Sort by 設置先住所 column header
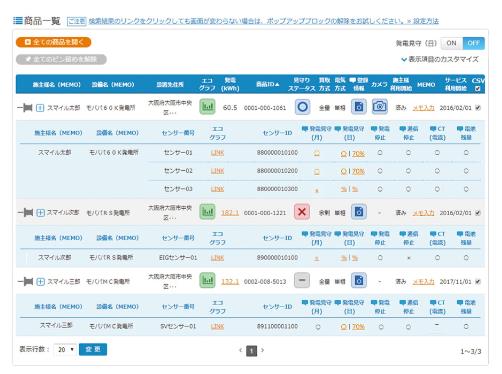The width and height of the screenshot is (502, 374). pos(170,85)
